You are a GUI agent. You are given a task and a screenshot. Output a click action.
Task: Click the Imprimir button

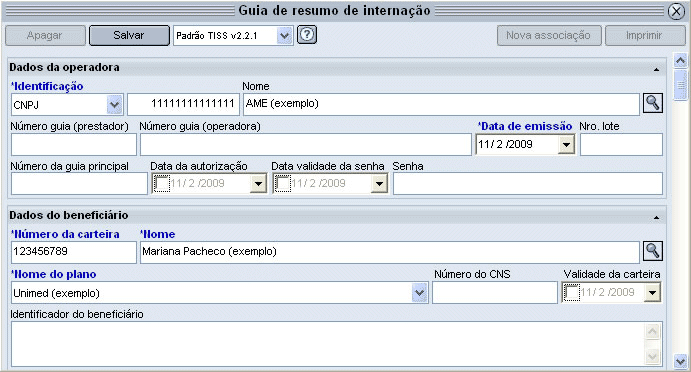point(645,35)
